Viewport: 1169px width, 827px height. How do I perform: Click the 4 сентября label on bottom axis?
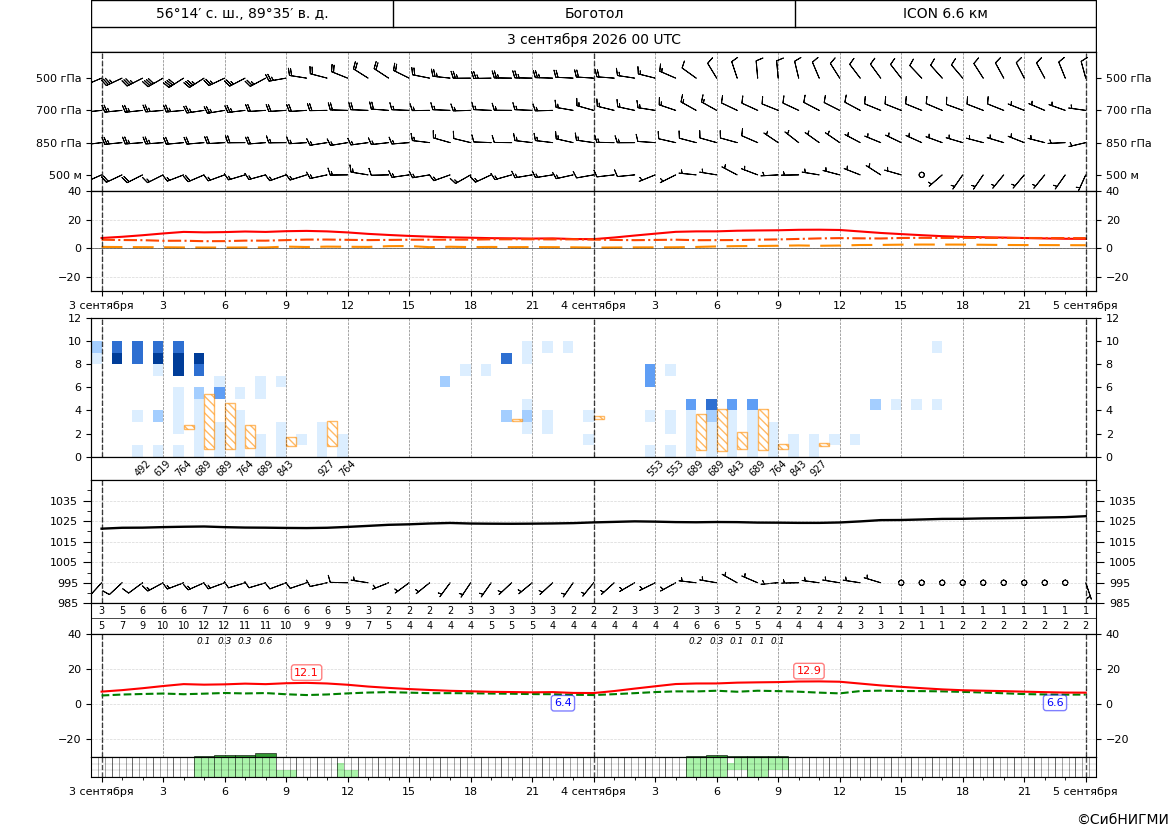(x=593, y=791)
